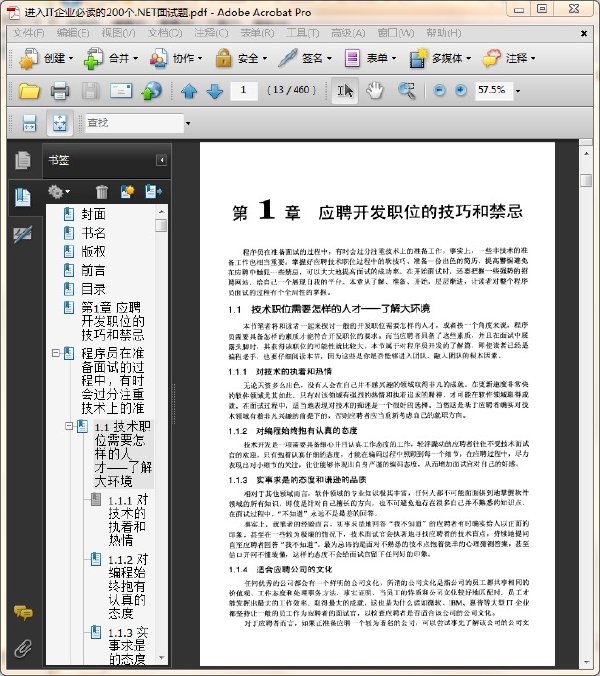Click the zoom out minus button
The height and width of the screenshot is (676, 600).
pos(439,90)
